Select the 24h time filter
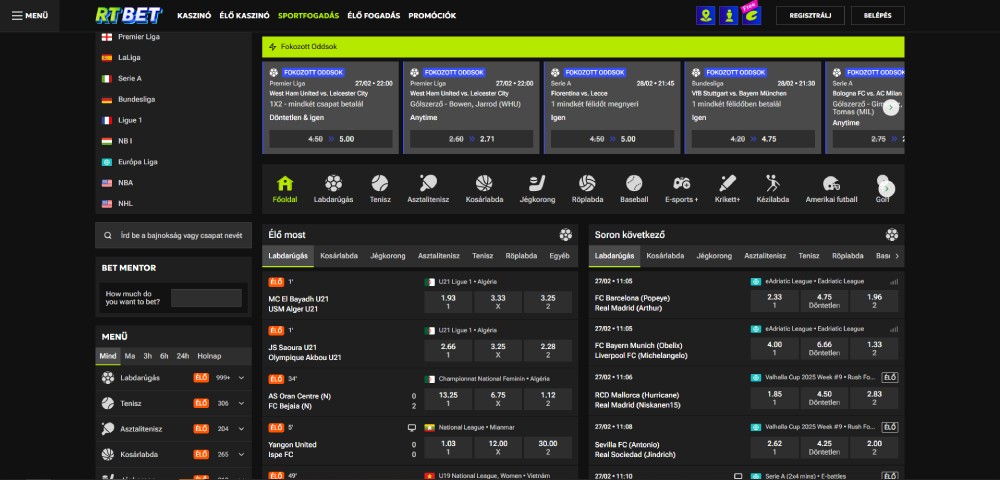 pyautogui.click(x=183, y=356)
